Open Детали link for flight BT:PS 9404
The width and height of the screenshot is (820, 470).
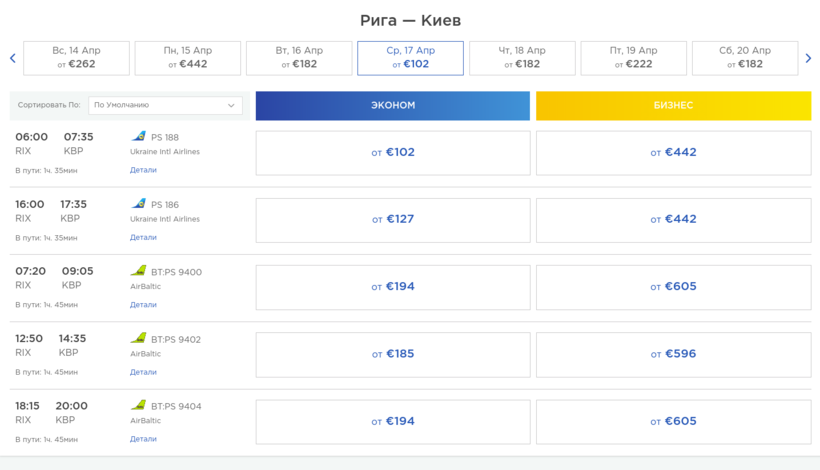tap(143, 439)
